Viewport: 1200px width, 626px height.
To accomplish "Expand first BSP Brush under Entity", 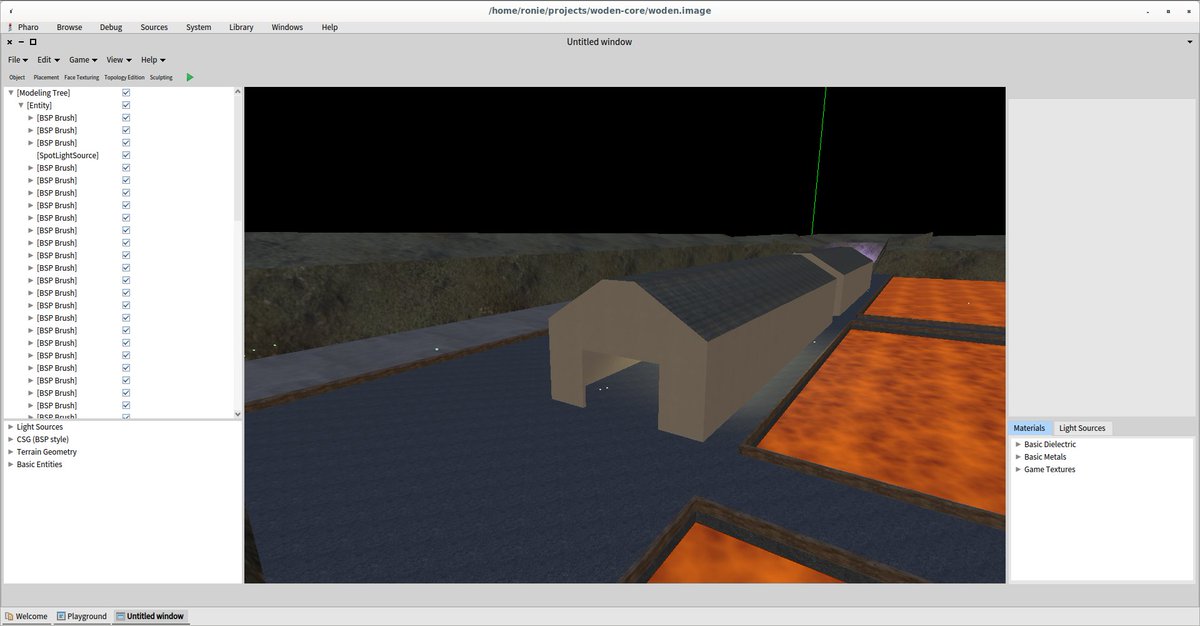I will [x=31, y=118].
